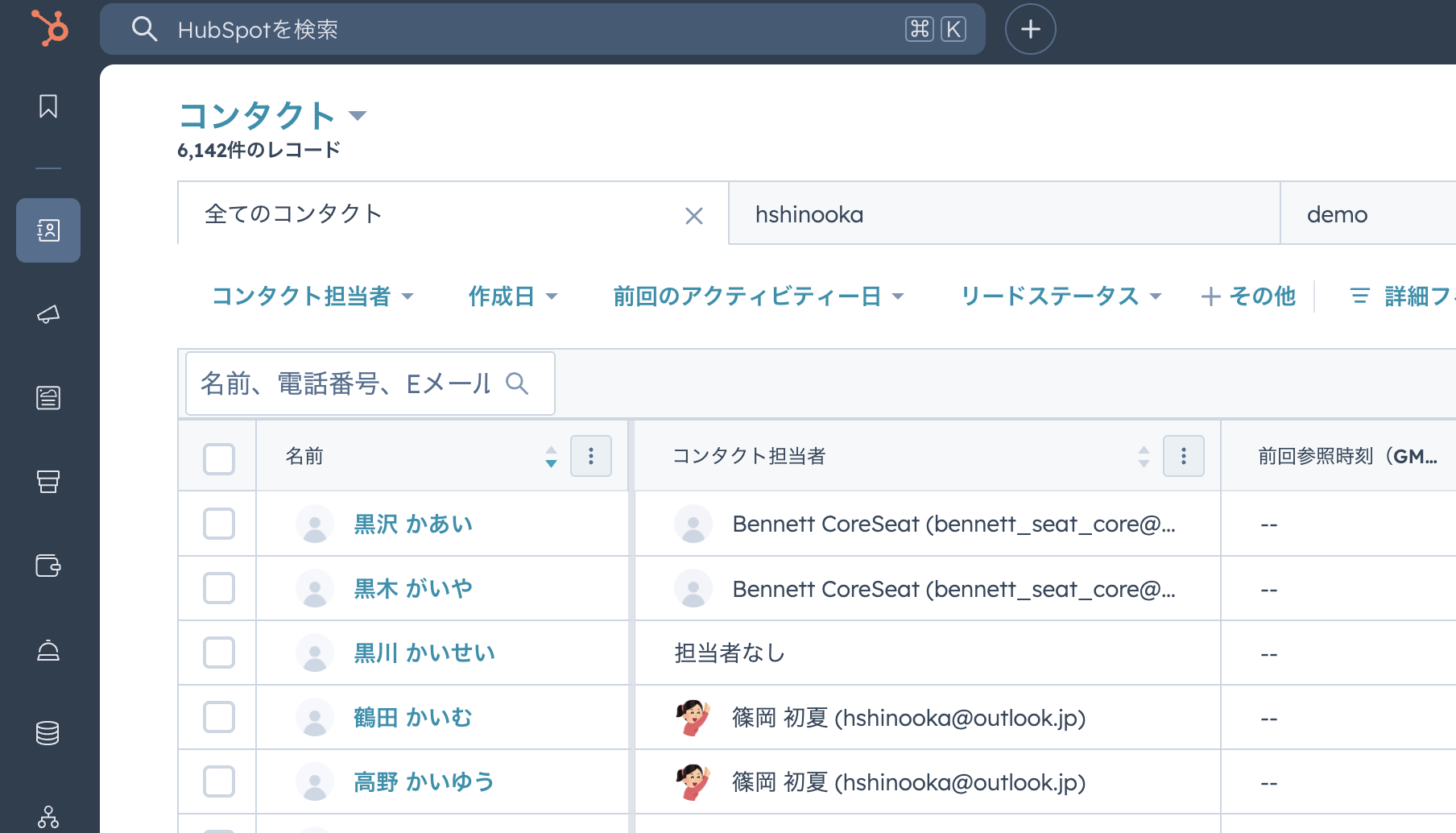The width and height of the screenshot is (1456, 833).
Task: Open the 作成日 filter dropdown
Action: (x=513, y=296)
